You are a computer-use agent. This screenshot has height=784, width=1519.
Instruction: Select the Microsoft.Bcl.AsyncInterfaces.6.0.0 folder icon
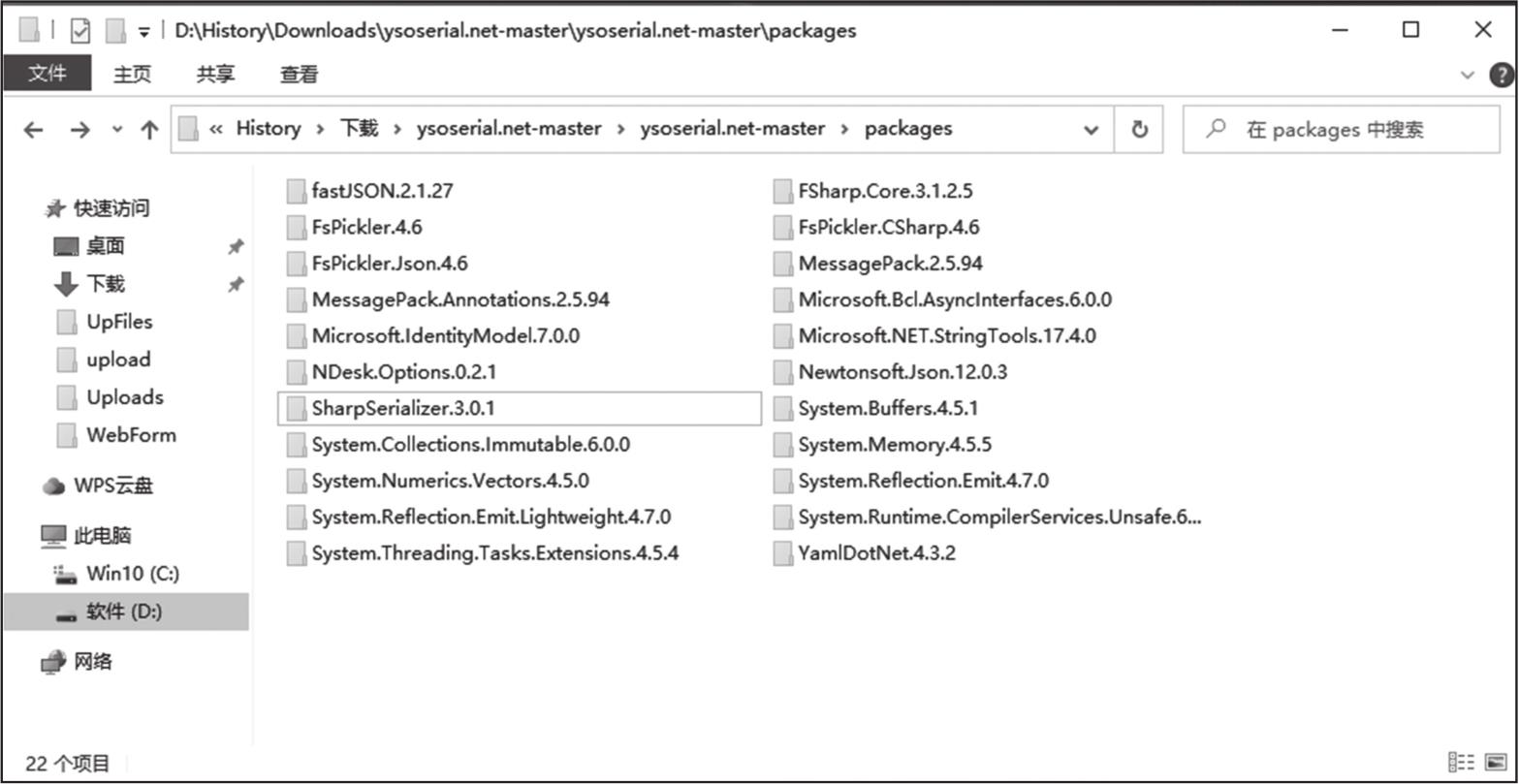tap(782, 300)
